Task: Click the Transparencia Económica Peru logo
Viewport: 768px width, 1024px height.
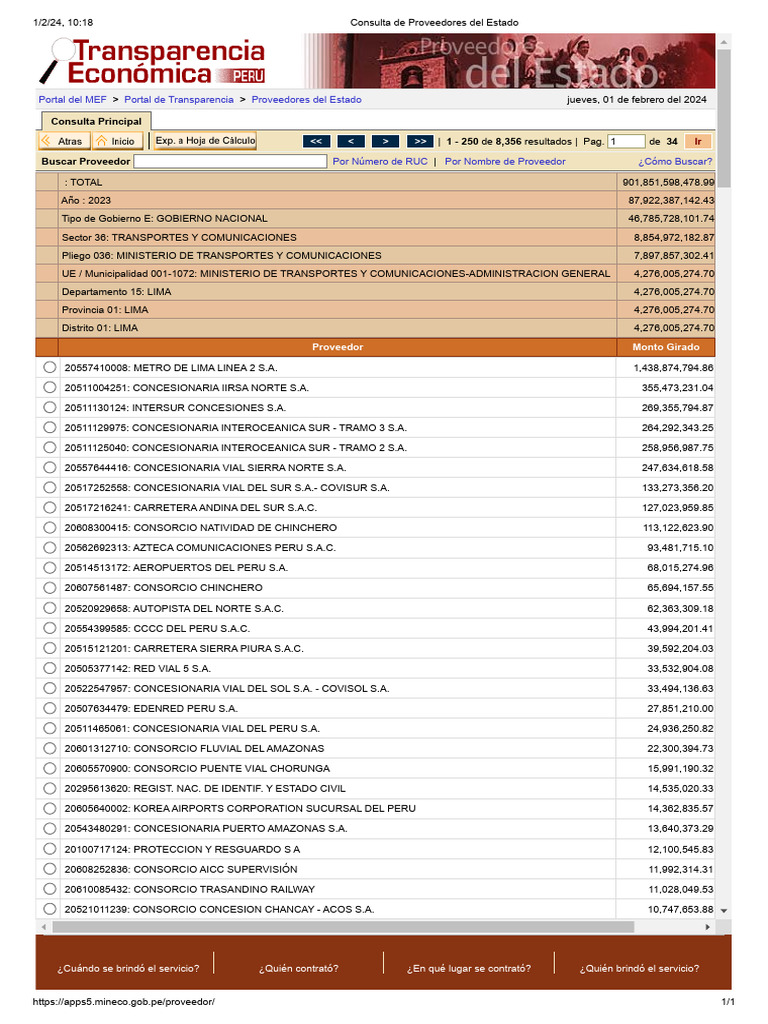Action: point(152,61)
